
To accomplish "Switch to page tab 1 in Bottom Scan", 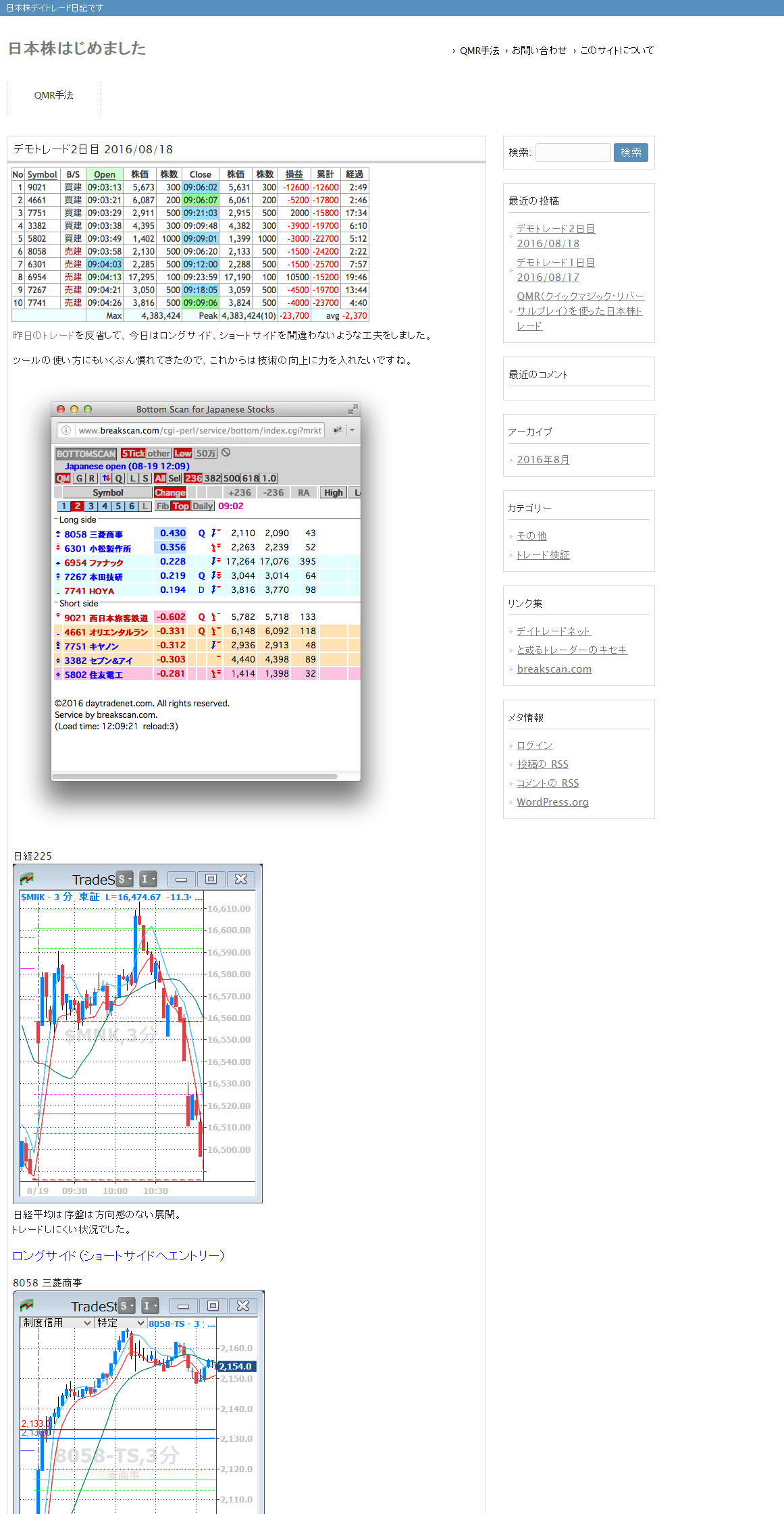I will point(63,506).
